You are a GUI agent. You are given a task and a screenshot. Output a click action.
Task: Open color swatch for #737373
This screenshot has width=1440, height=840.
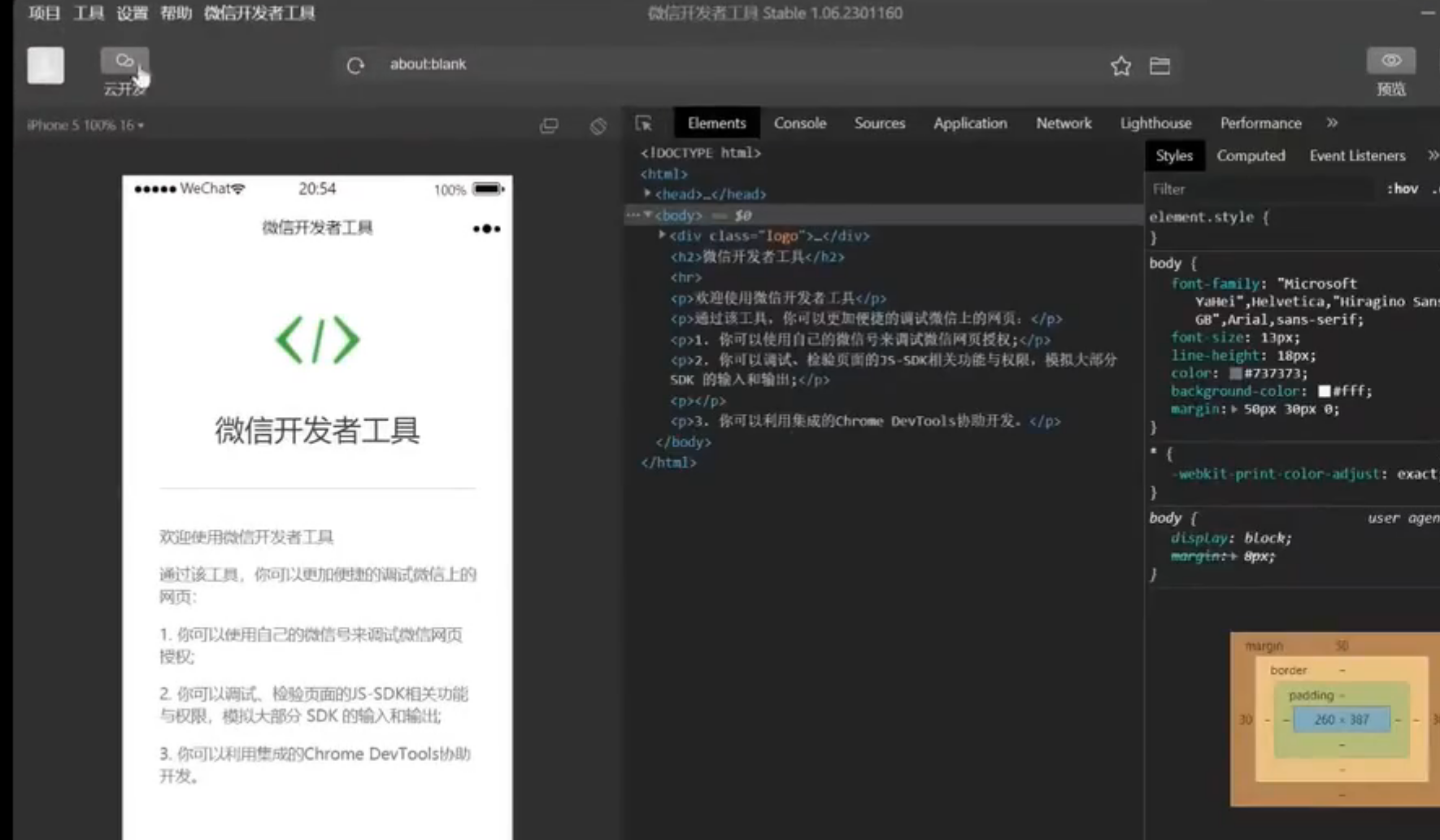(1235, 373)
